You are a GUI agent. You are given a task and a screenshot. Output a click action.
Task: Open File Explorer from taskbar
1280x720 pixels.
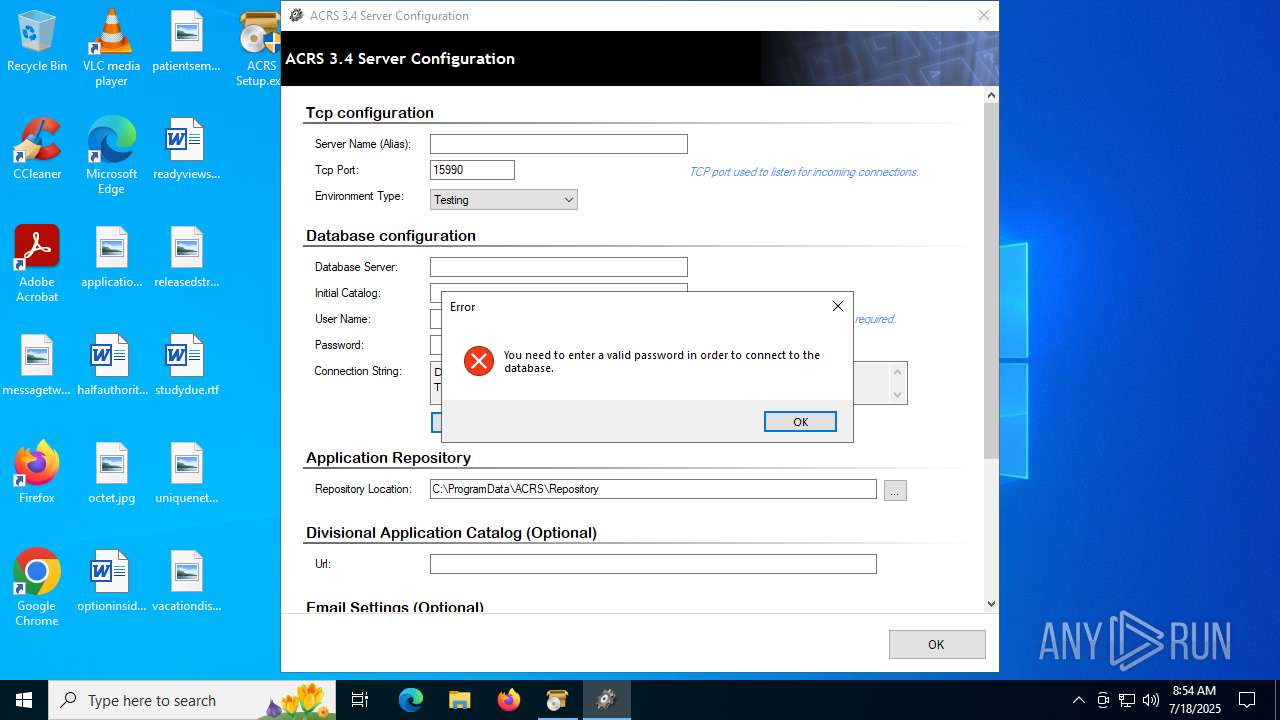tap(459, 700)
